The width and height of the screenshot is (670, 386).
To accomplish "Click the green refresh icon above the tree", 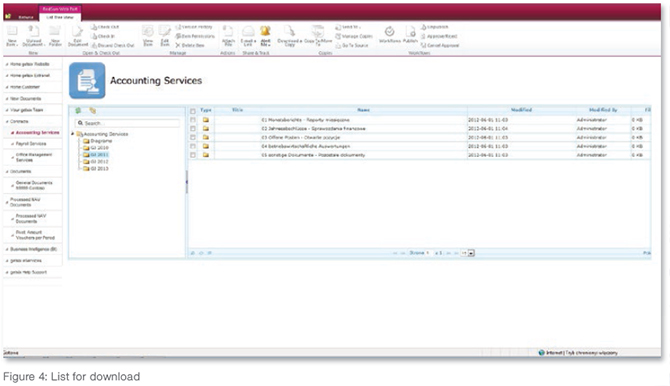I will tap(78, 111).
